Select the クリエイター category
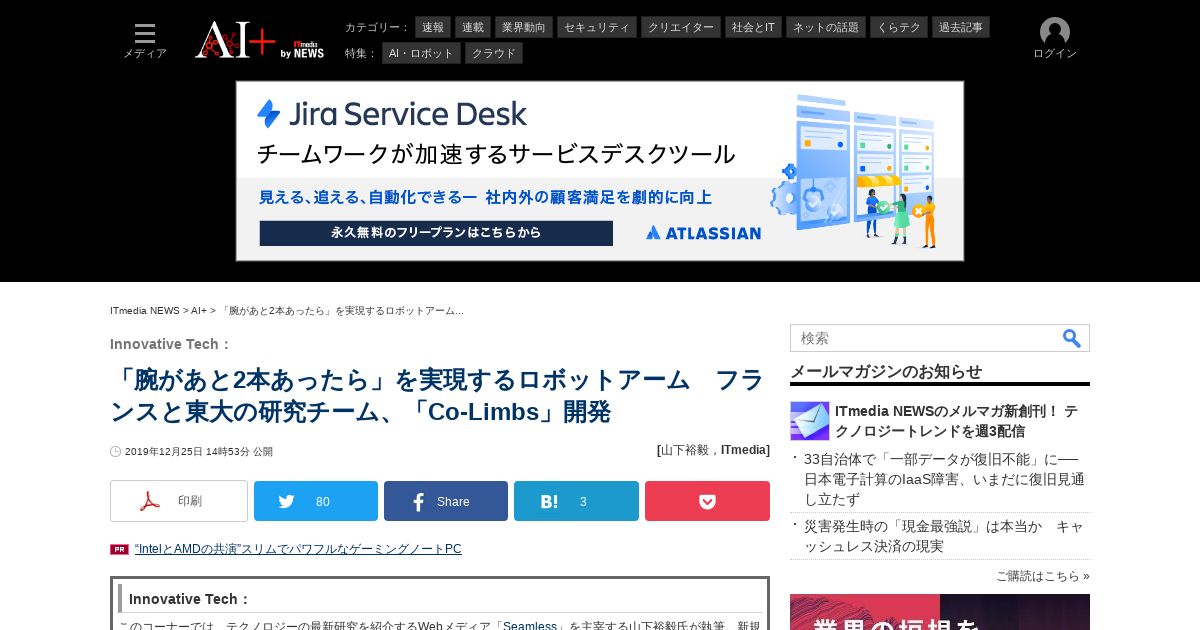Screen dimensions: 1200x630 tap(681, 27)
